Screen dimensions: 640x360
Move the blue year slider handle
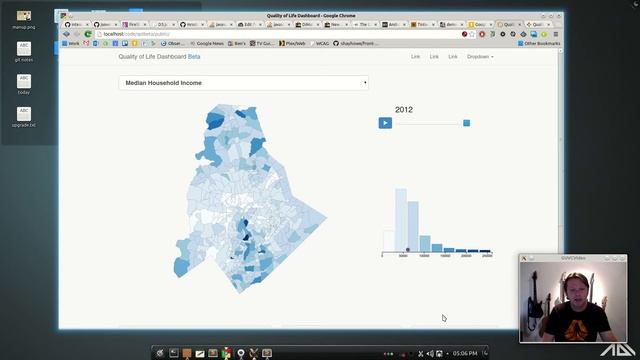(x=466, y=123)
